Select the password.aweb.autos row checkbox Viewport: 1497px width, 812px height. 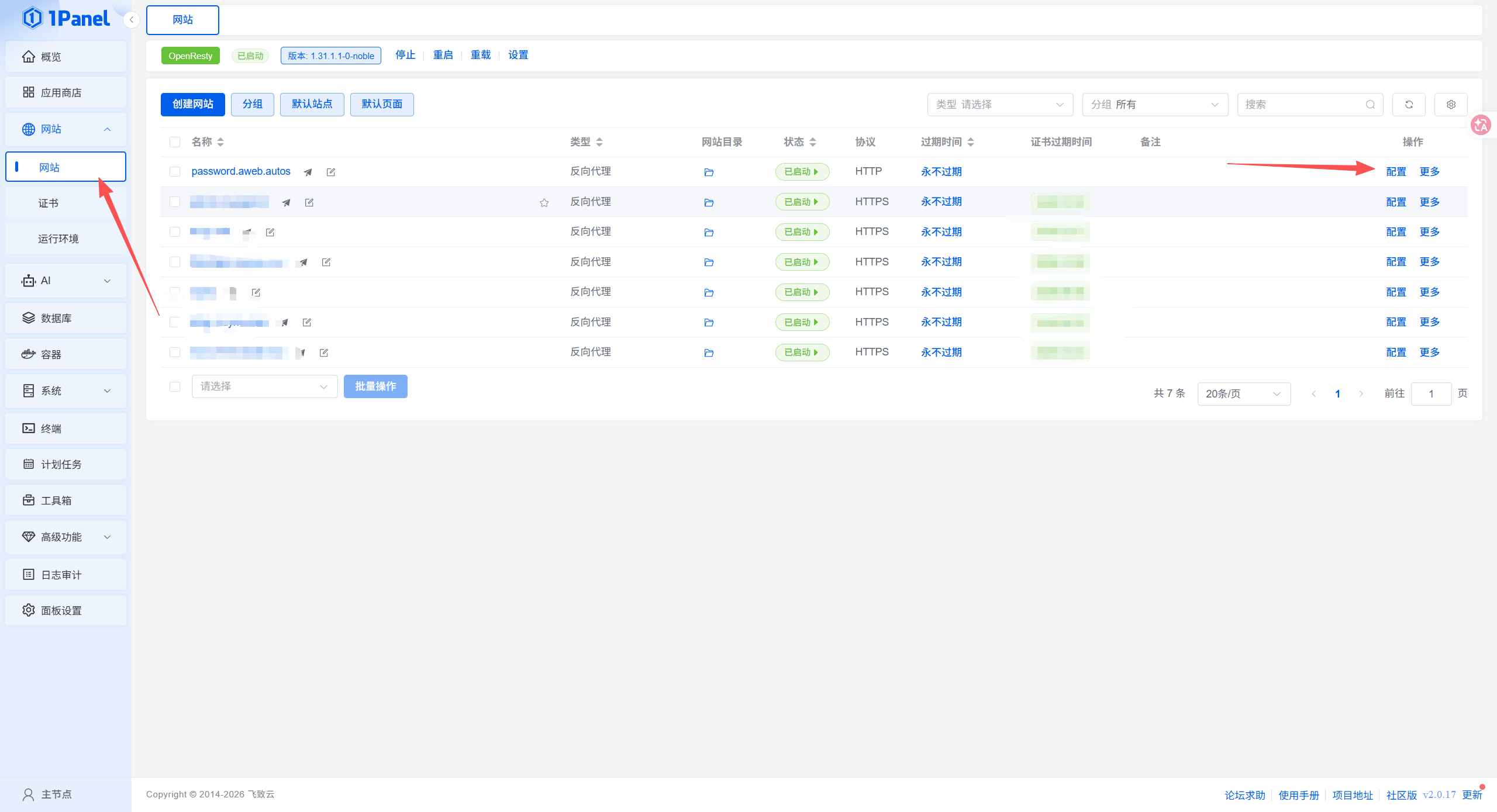tap(174, 171)
